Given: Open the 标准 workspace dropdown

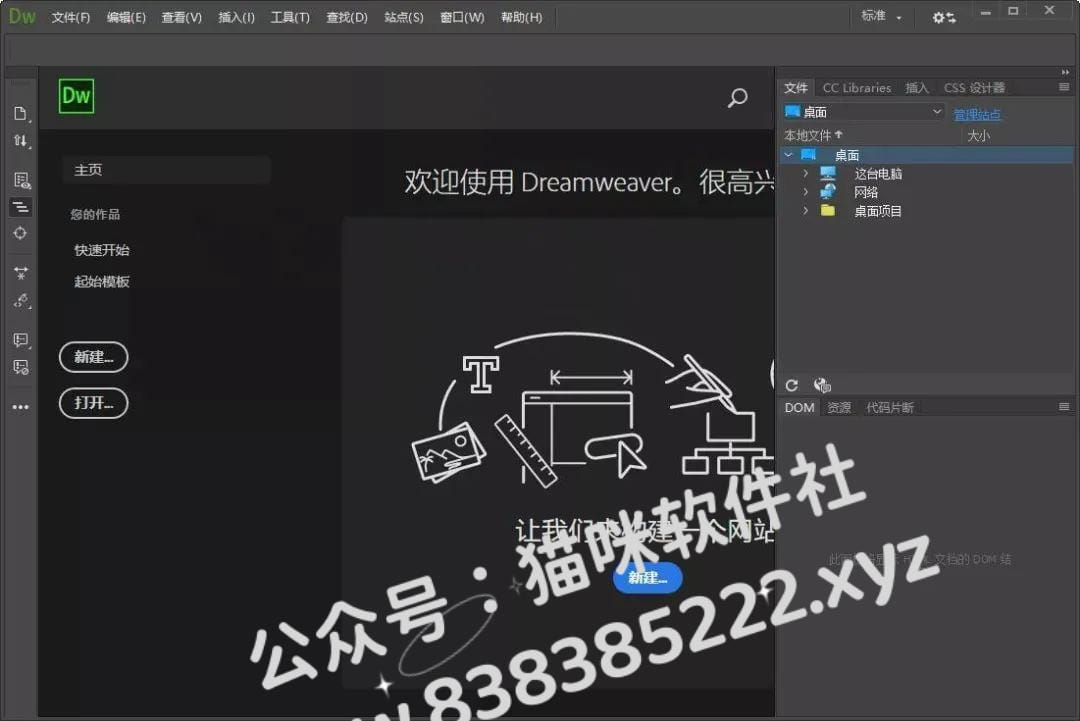Looking at the screenshot, I should click(881, 16).
